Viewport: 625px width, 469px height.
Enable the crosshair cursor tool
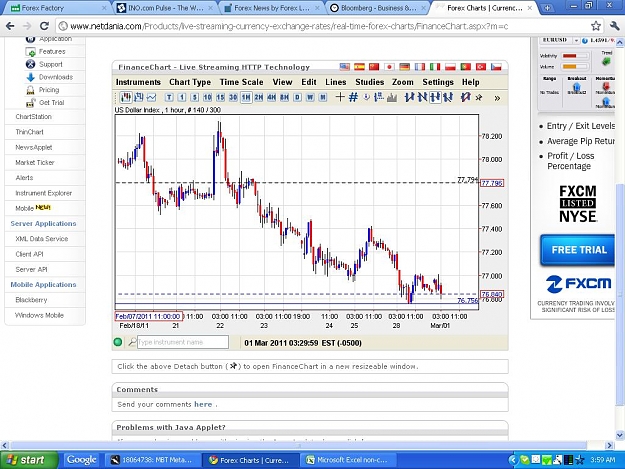click(x=340, y=97)
